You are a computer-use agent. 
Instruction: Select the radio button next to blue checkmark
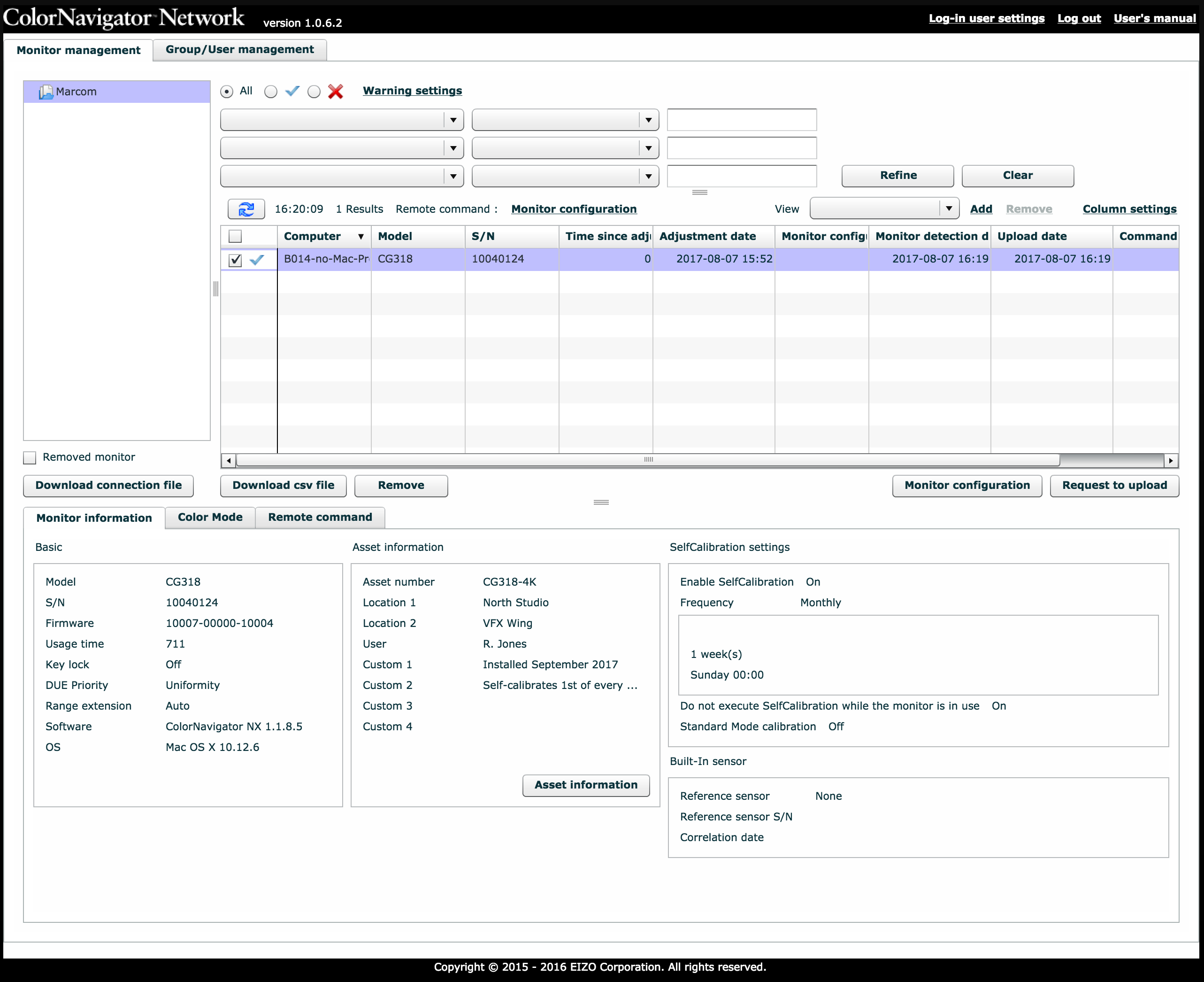271,91
